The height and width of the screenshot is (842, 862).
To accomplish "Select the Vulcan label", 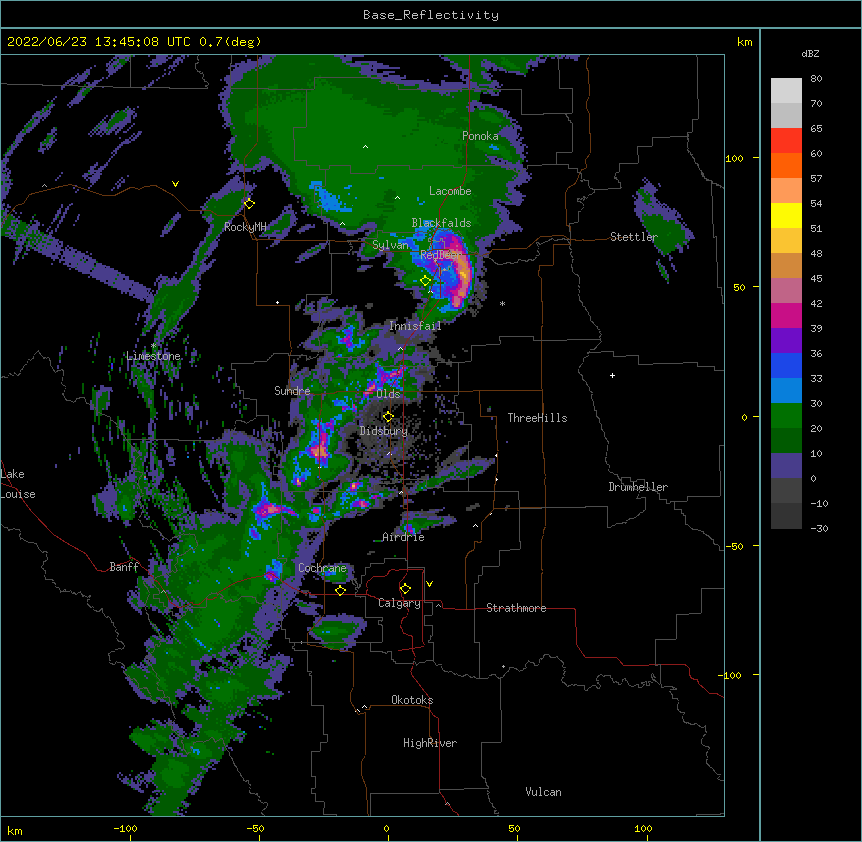I will coord(543,792).
